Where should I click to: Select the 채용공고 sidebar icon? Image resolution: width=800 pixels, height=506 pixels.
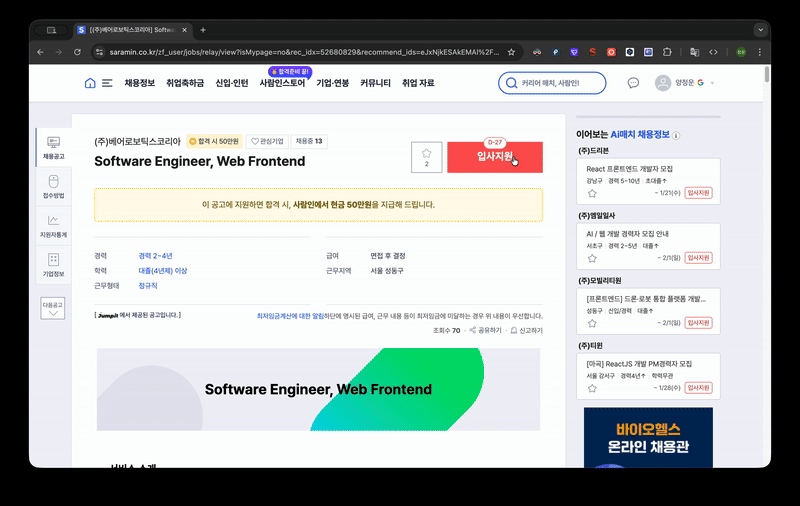[54, 147]
